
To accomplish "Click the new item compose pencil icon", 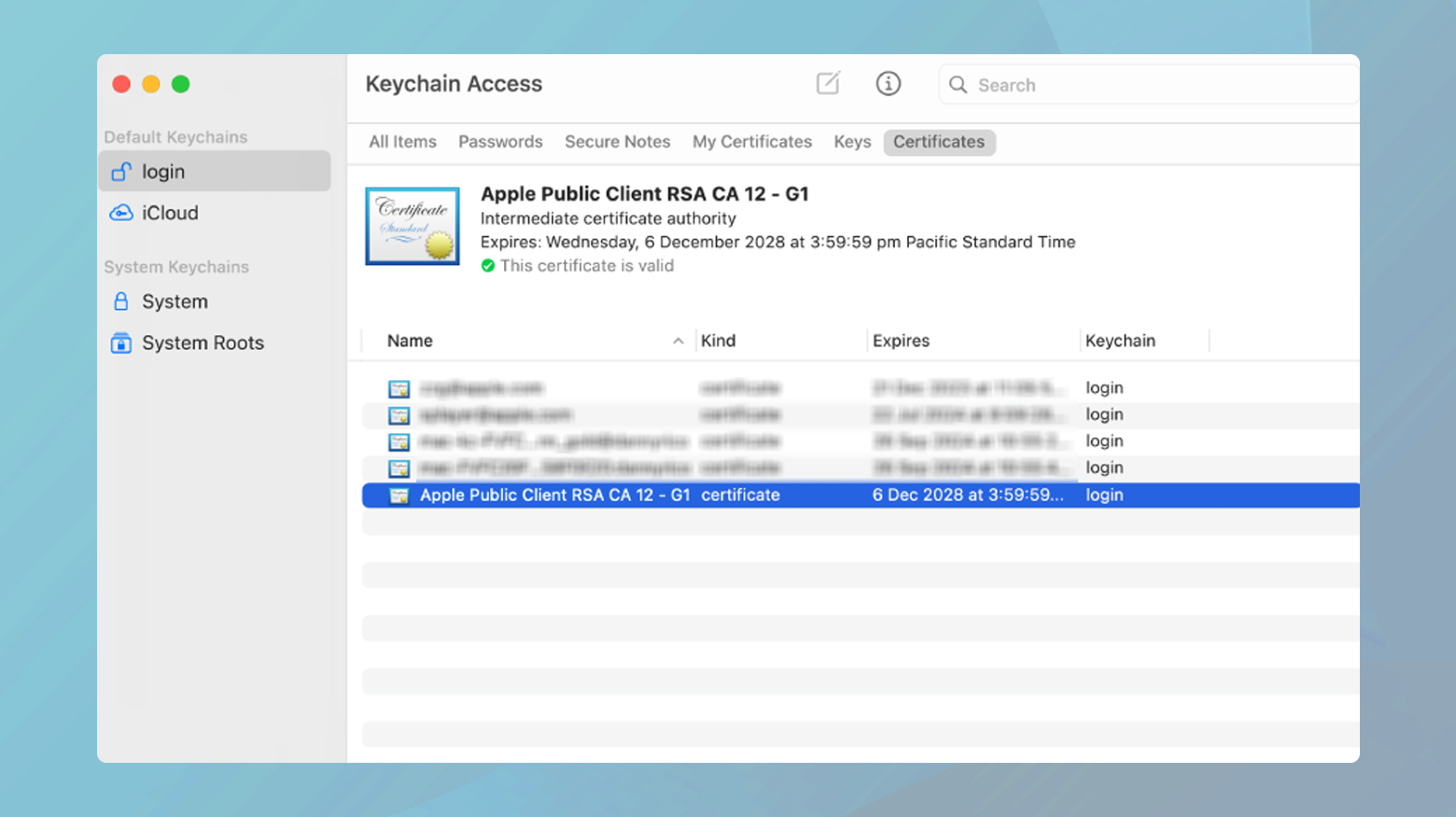I will [x=828, y=83].
